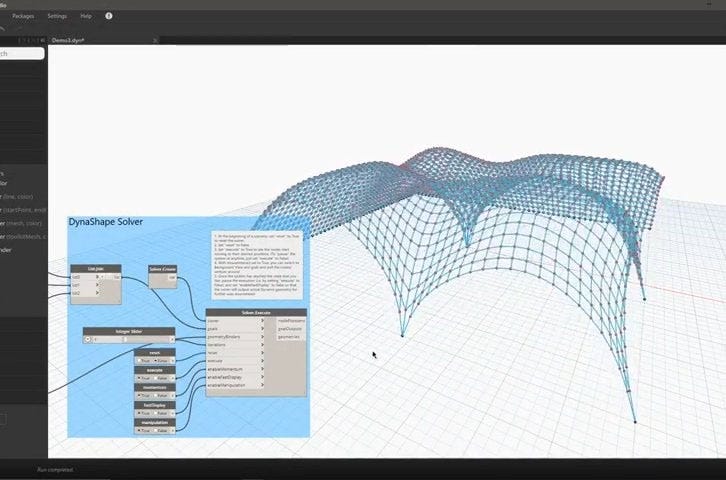Viewport: 726px width, 480px height.
Task: Close the Demo3.dyn workspace tab
Action: click(x=155, y=40)
